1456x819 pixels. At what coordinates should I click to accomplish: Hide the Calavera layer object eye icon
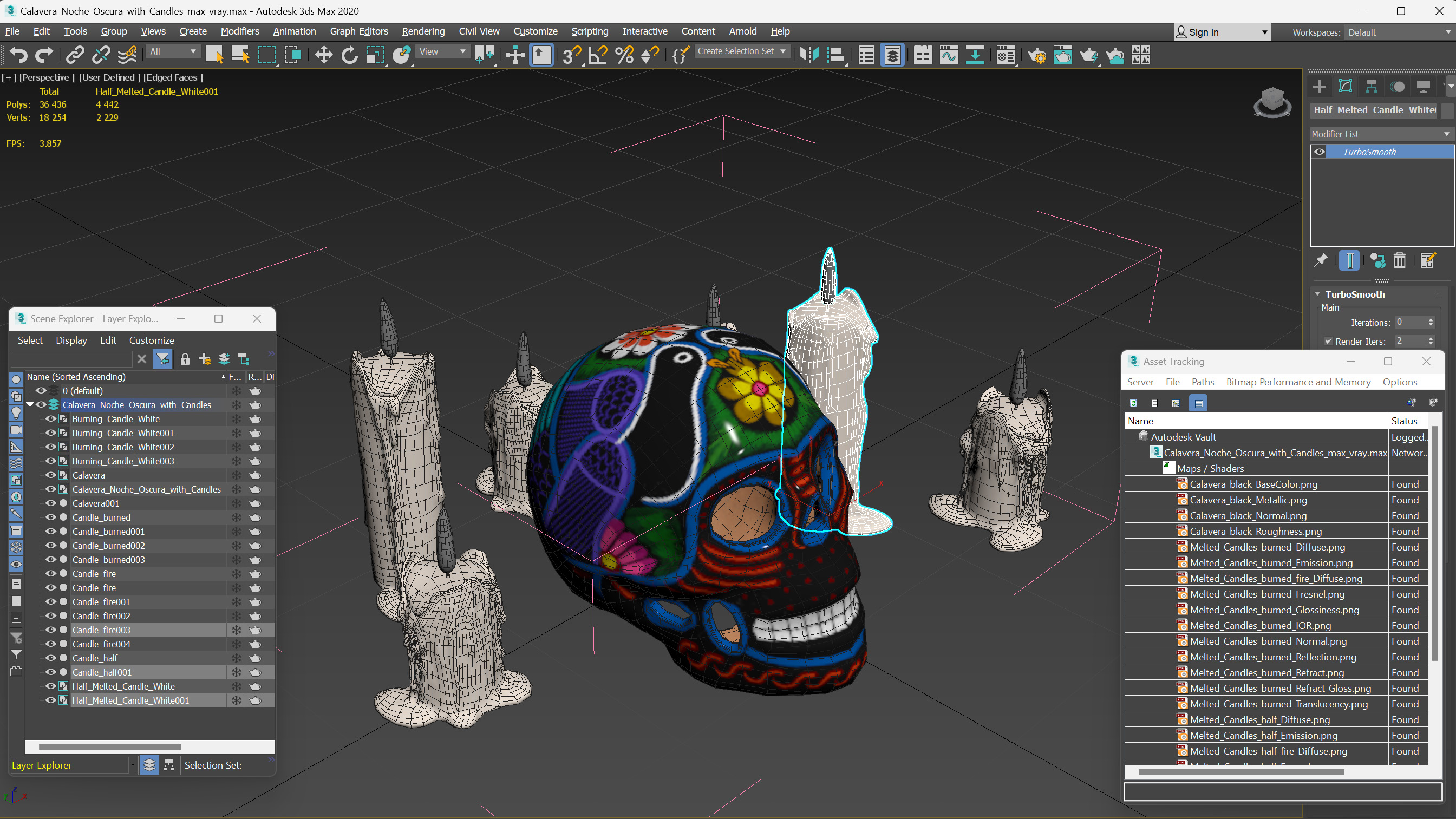pyautogui.click(x=50, y=475)
